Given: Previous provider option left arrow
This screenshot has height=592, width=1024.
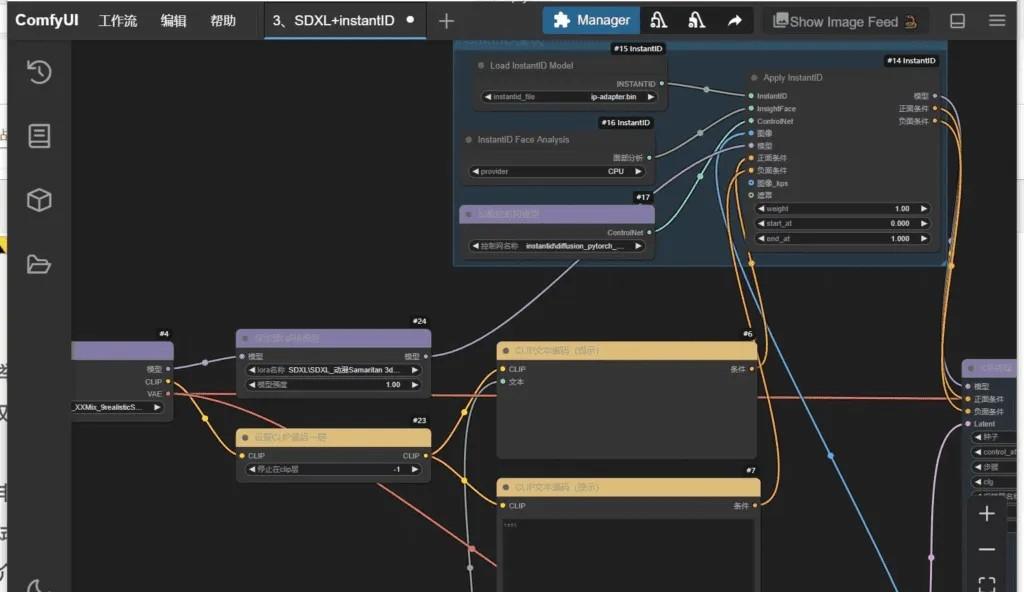Looking at the screenshot, I should [475, 171].
